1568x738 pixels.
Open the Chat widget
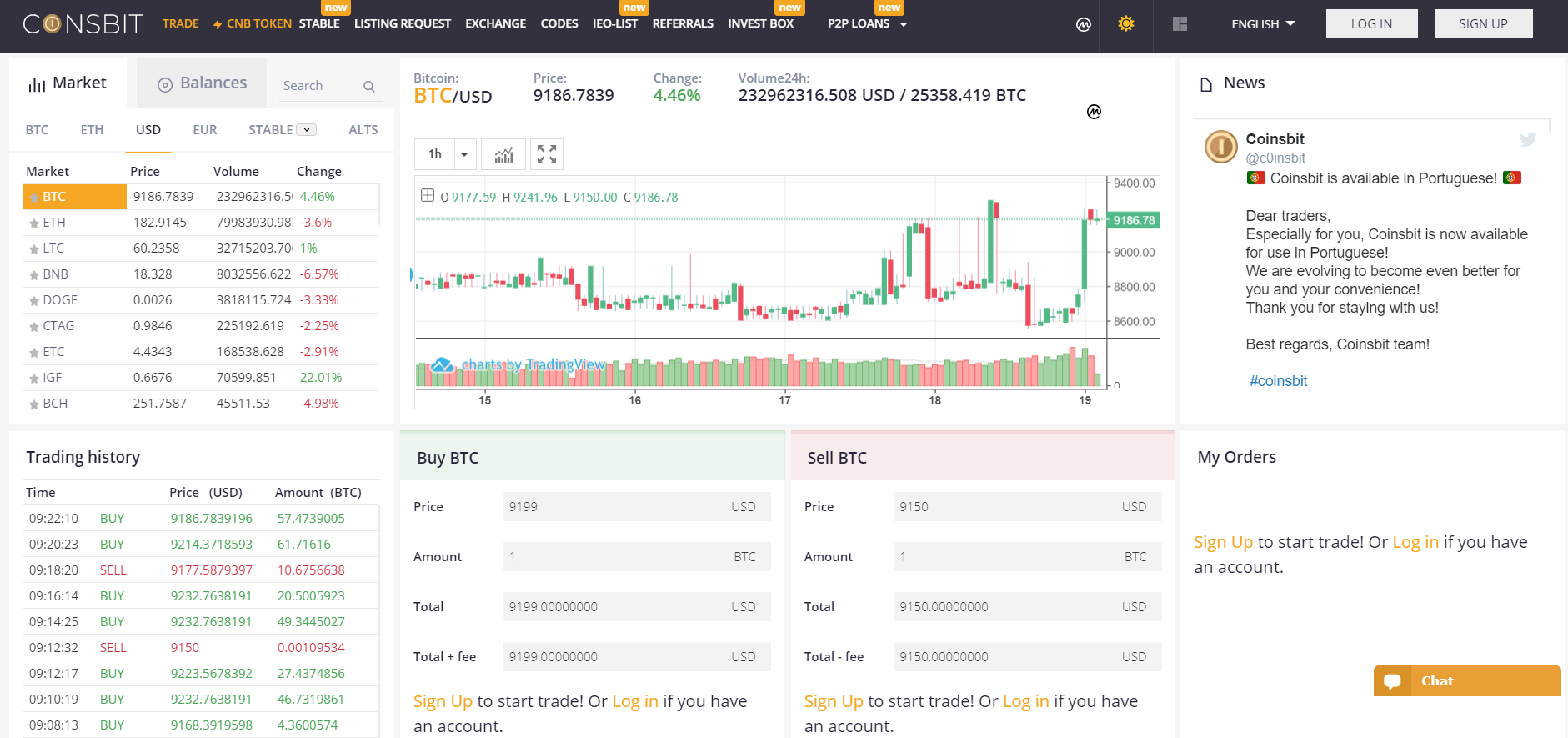[1467, 680]
